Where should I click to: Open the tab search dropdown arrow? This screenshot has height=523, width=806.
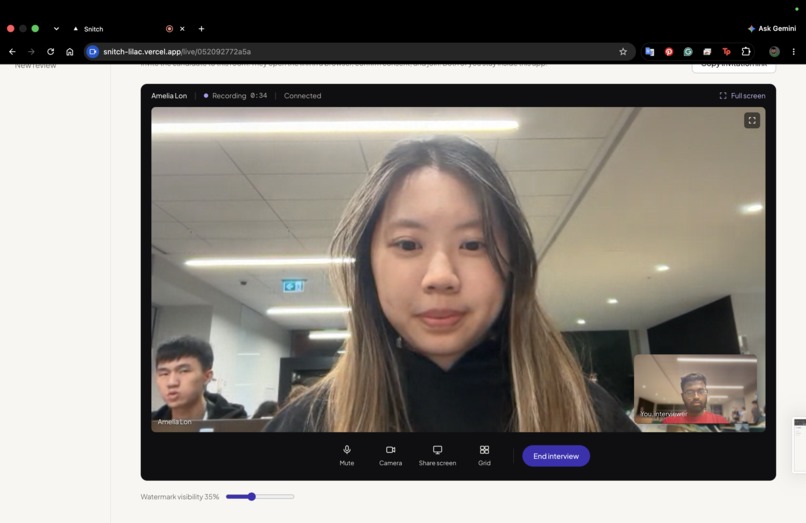click(x=56, y=29)
